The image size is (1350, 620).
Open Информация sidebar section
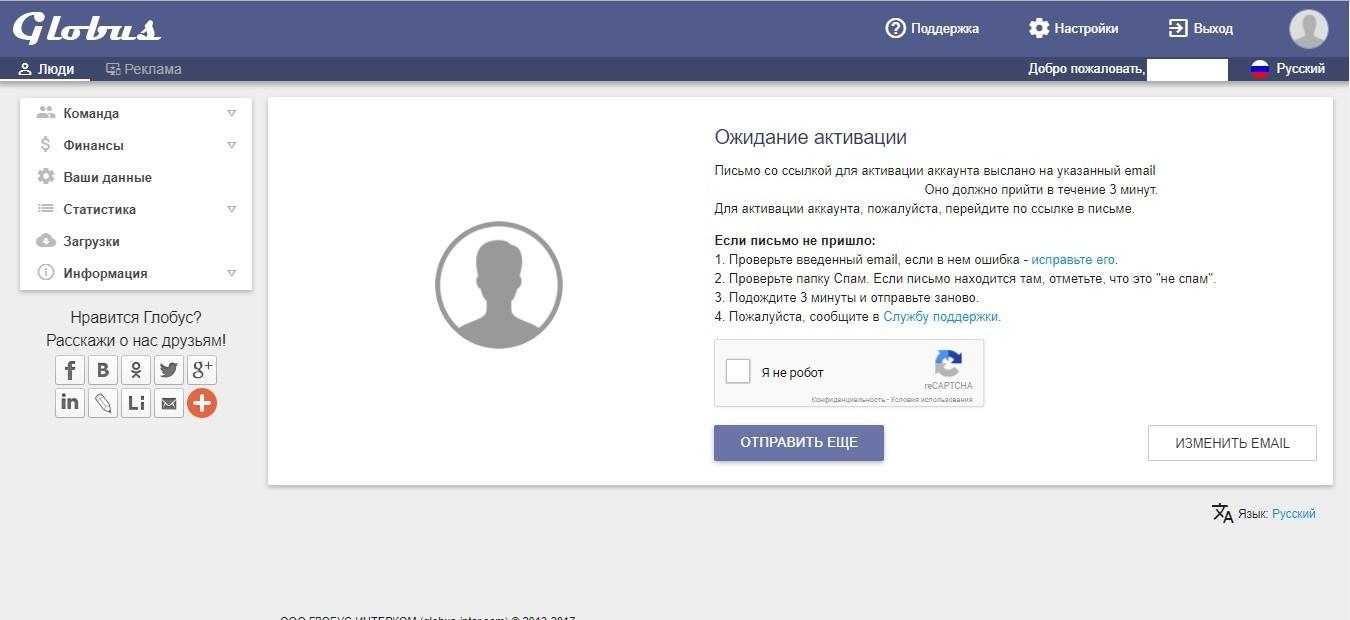[x=136, y=273]
